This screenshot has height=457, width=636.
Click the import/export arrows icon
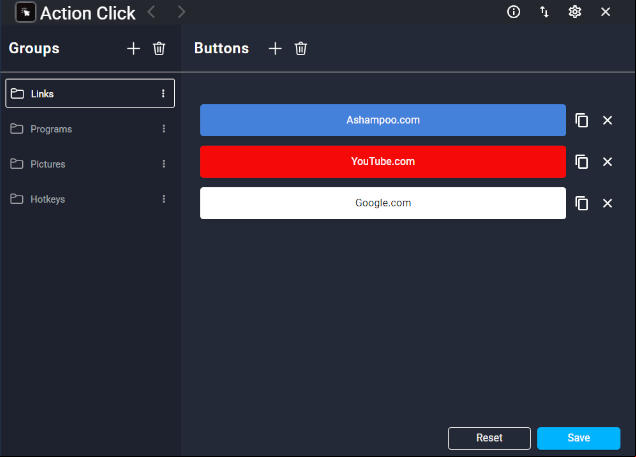[x=544, y=12]
